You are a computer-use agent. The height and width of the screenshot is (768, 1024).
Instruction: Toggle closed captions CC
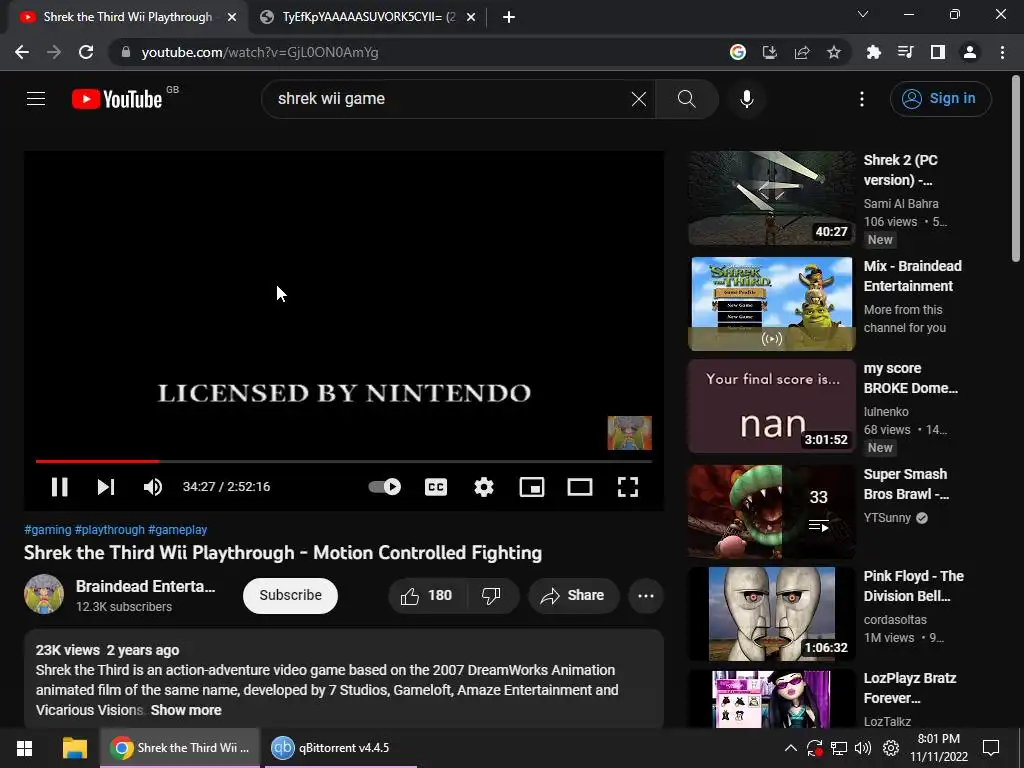[x=436, y=487]
